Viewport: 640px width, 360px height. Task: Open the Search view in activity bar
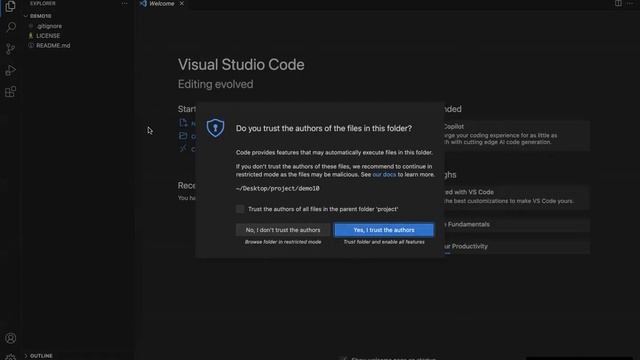(11, 27)
